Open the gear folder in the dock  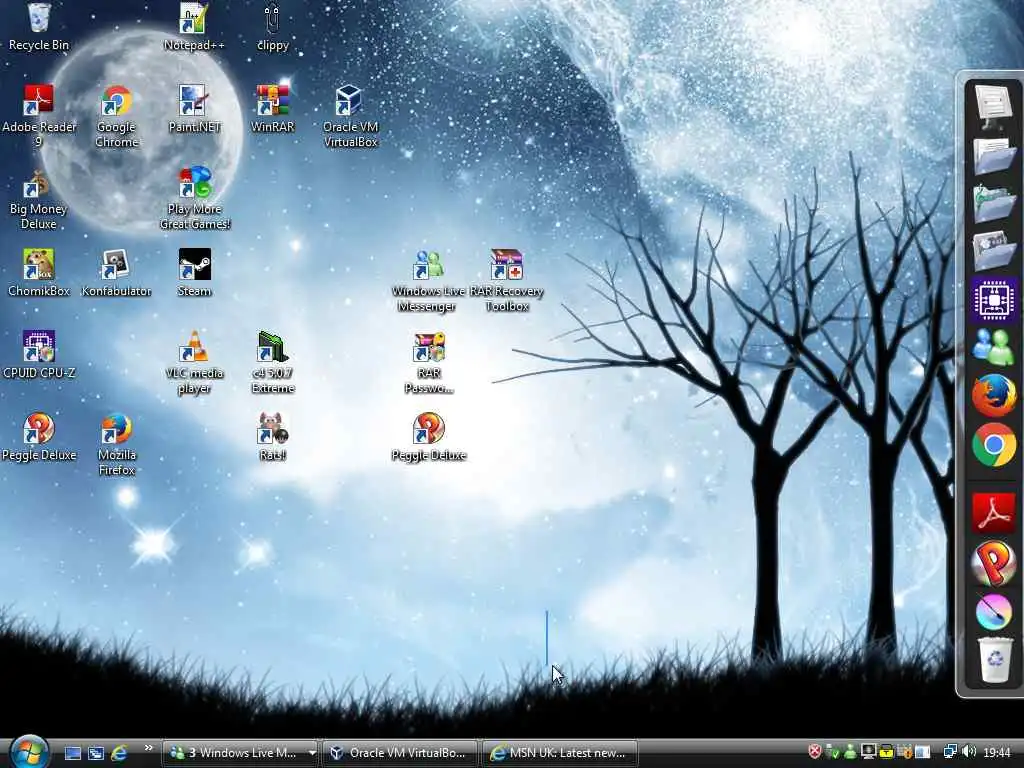tap(993, 249)
